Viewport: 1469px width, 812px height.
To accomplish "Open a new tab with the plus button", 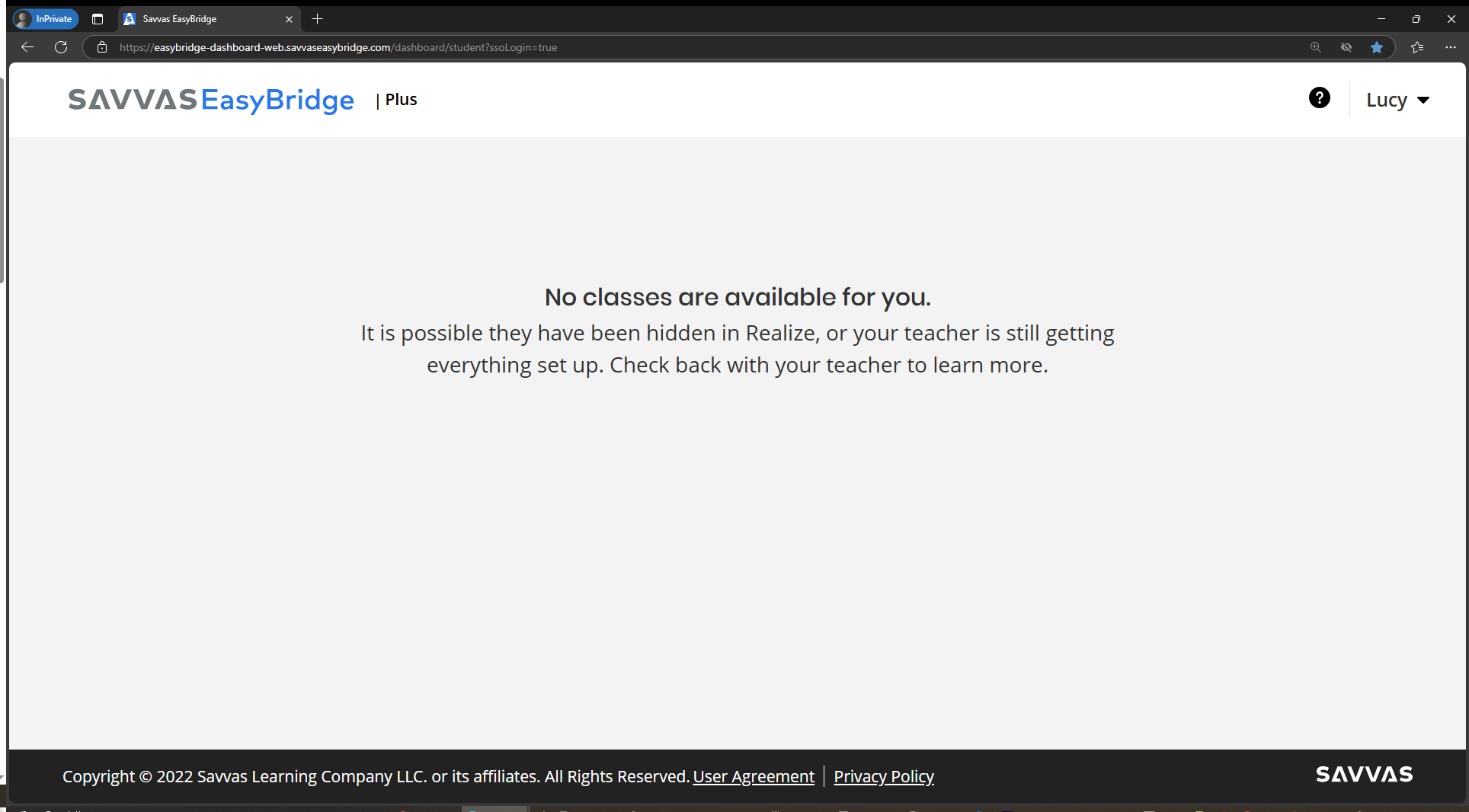I will (x=318, y=19).
